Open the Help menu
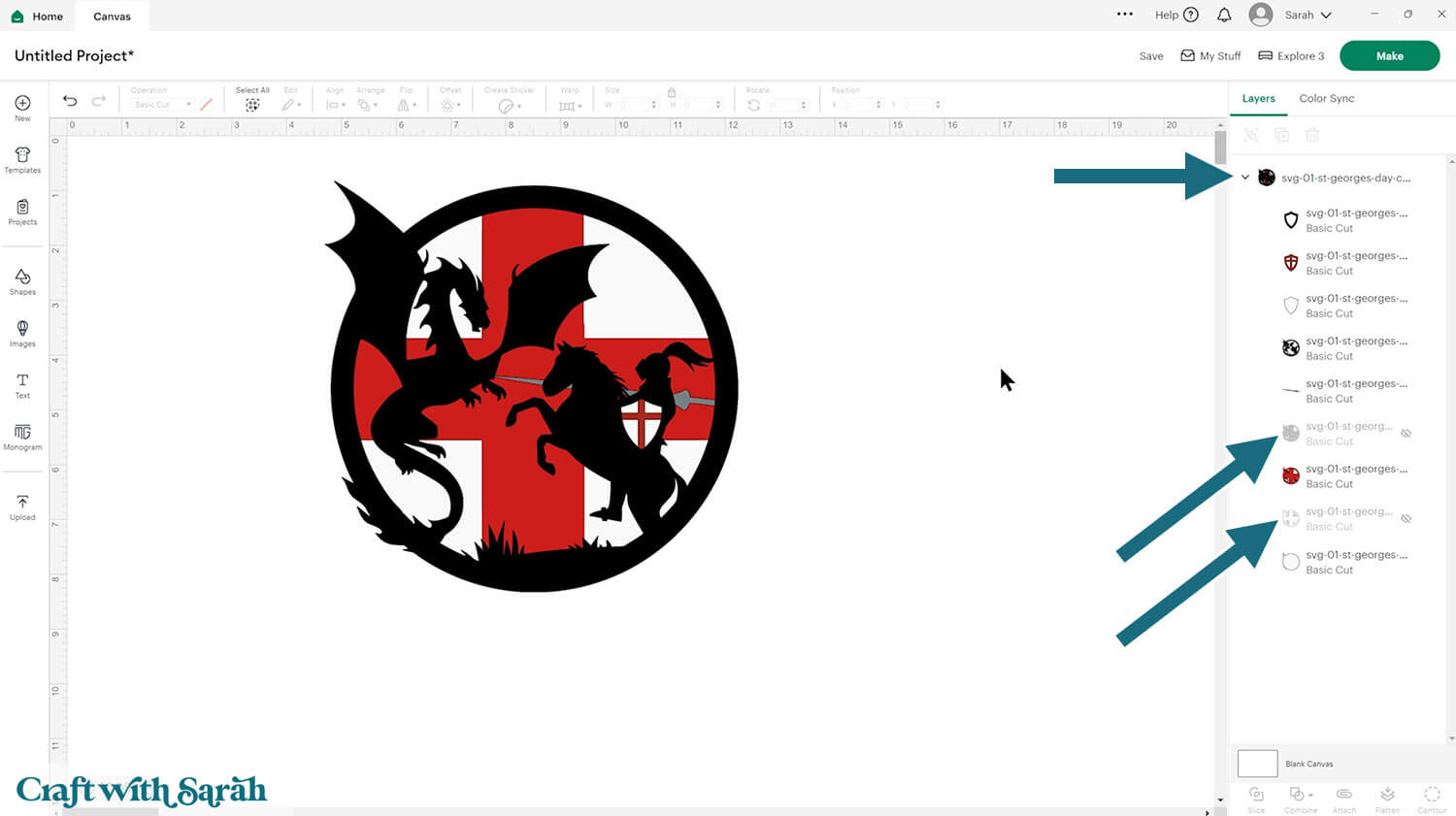Viewport: 1456px width, 816px height. (x=1176, y=15)
